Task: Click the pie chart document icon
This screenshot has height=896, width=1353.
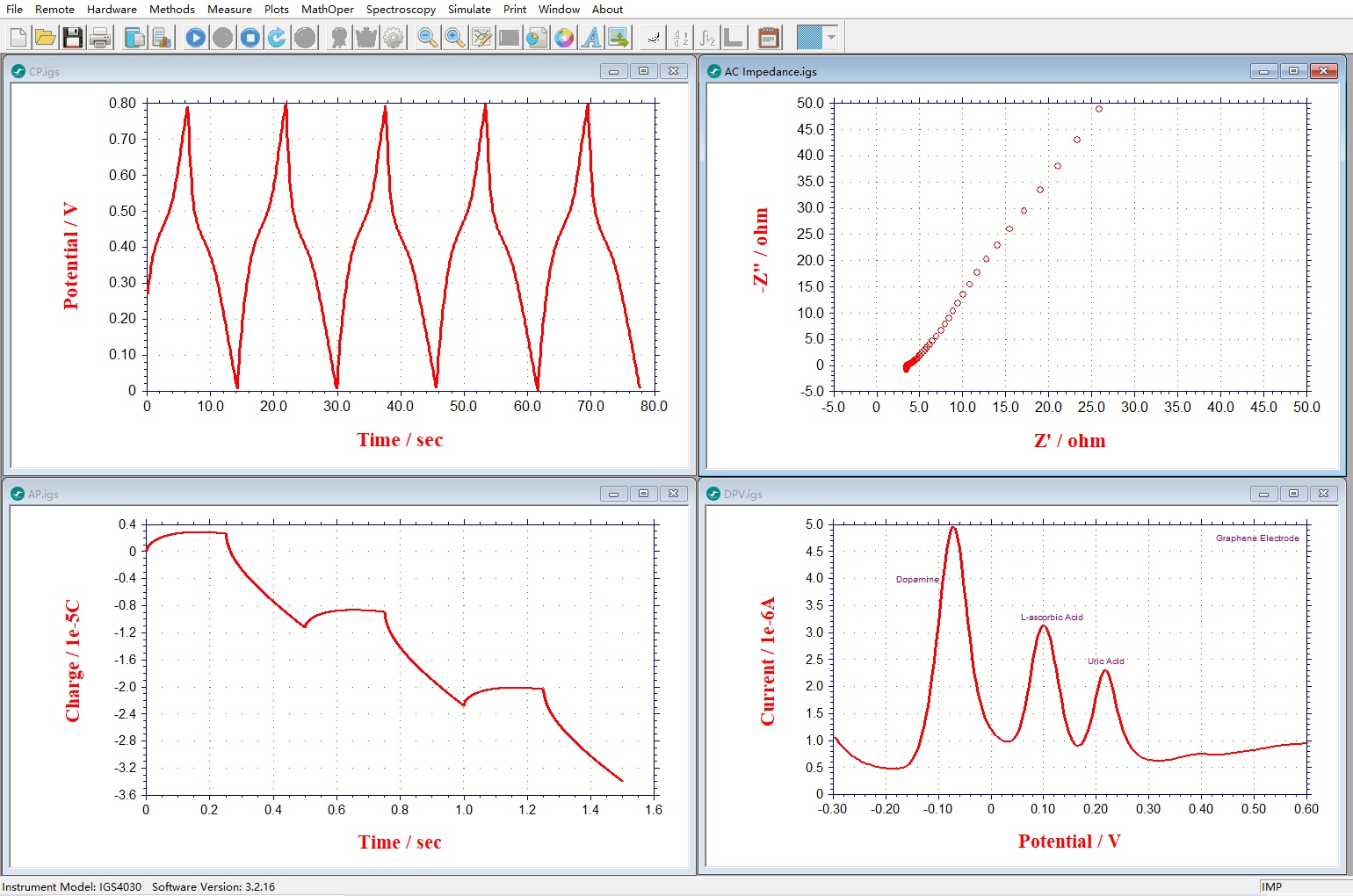Action: click(537, 38)
